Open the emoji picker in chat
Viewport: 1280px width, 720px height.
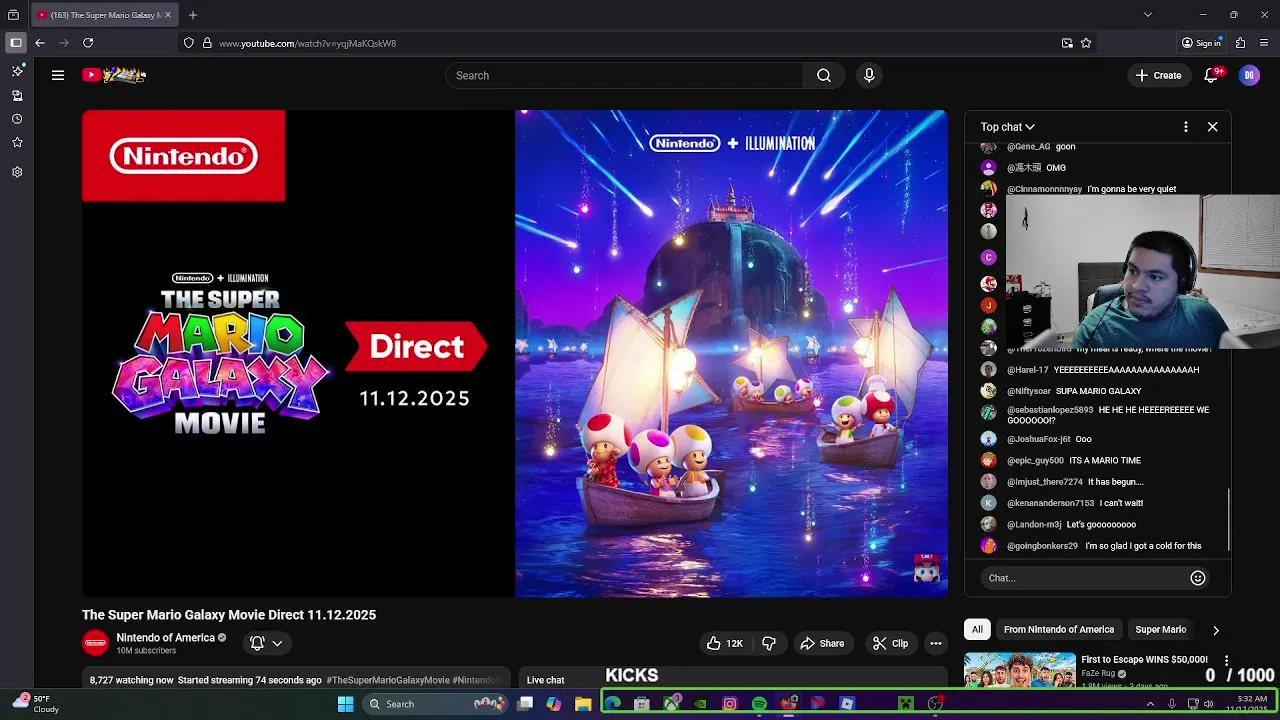click(x=1198, y=578)
